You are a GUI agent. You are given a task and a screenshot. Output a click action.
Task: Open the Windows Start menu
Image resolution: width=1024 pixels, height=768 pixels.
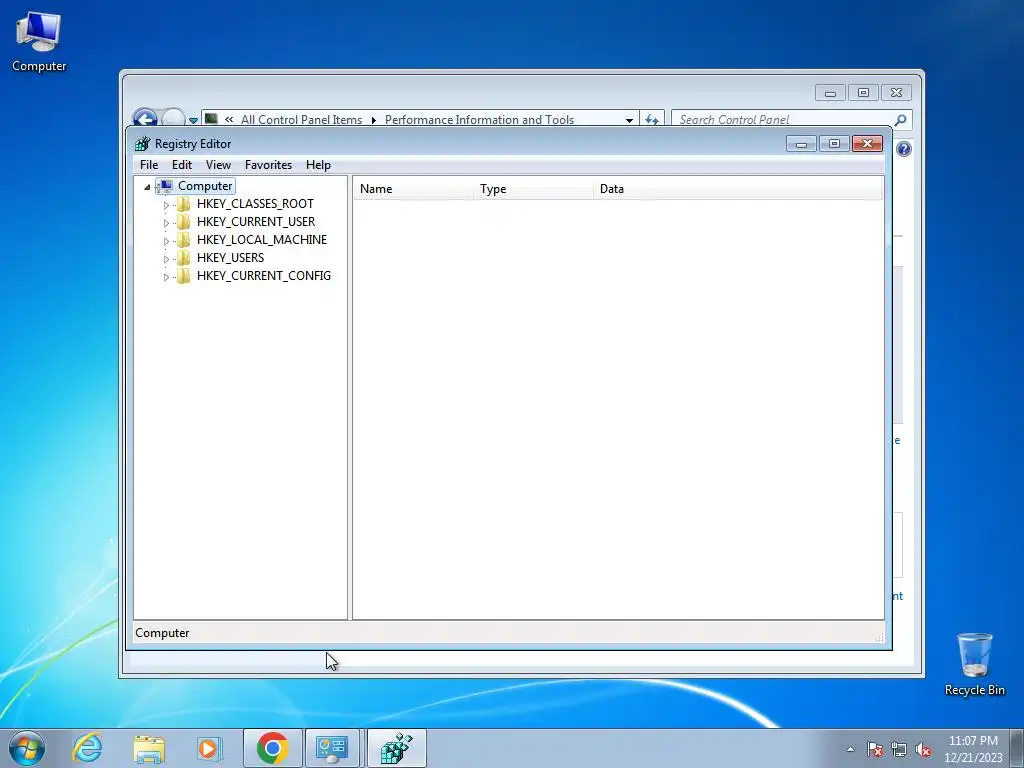[x=27, y=748]
